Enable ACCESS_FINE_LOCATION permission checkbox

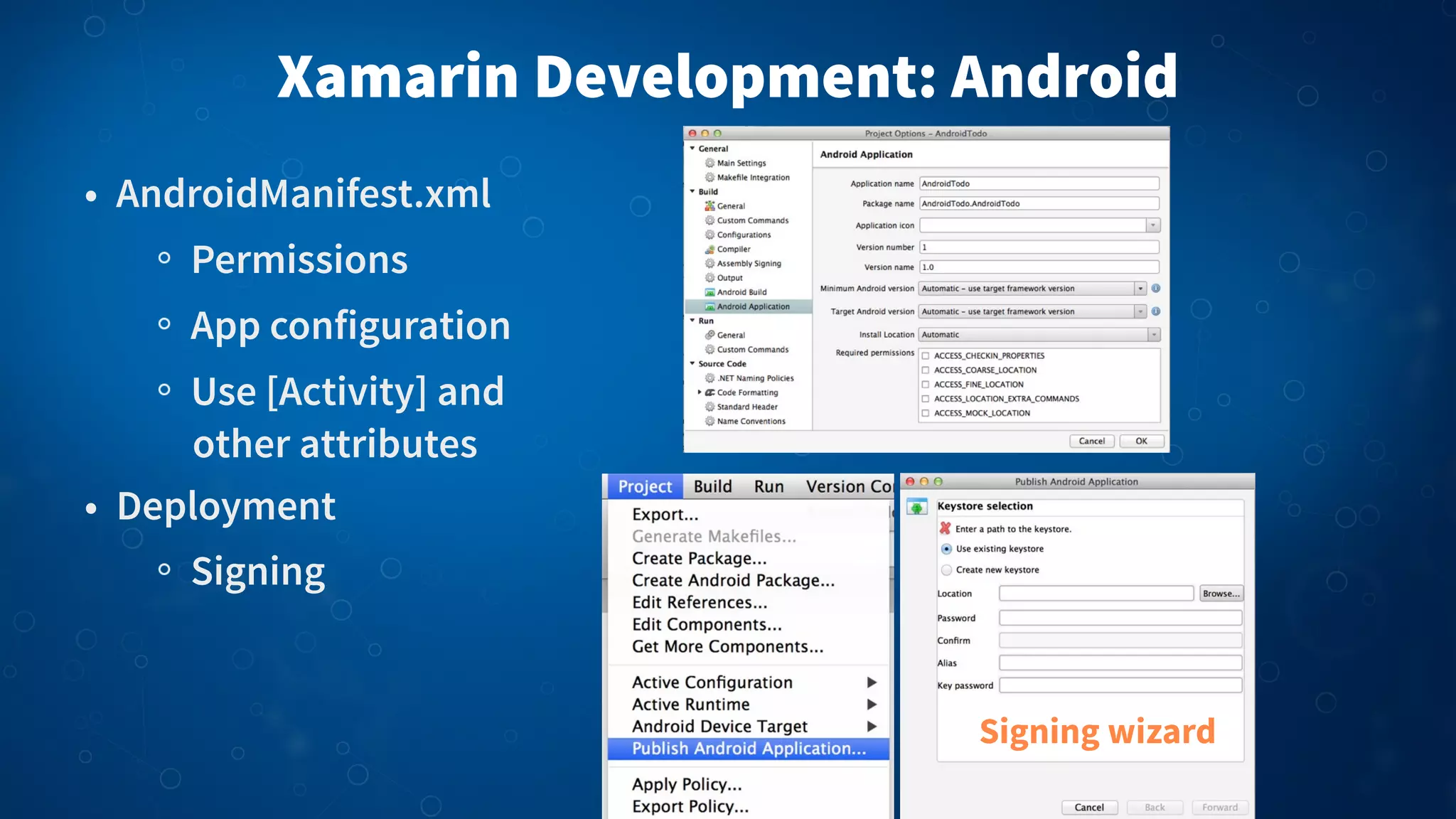tap(926, 385)
